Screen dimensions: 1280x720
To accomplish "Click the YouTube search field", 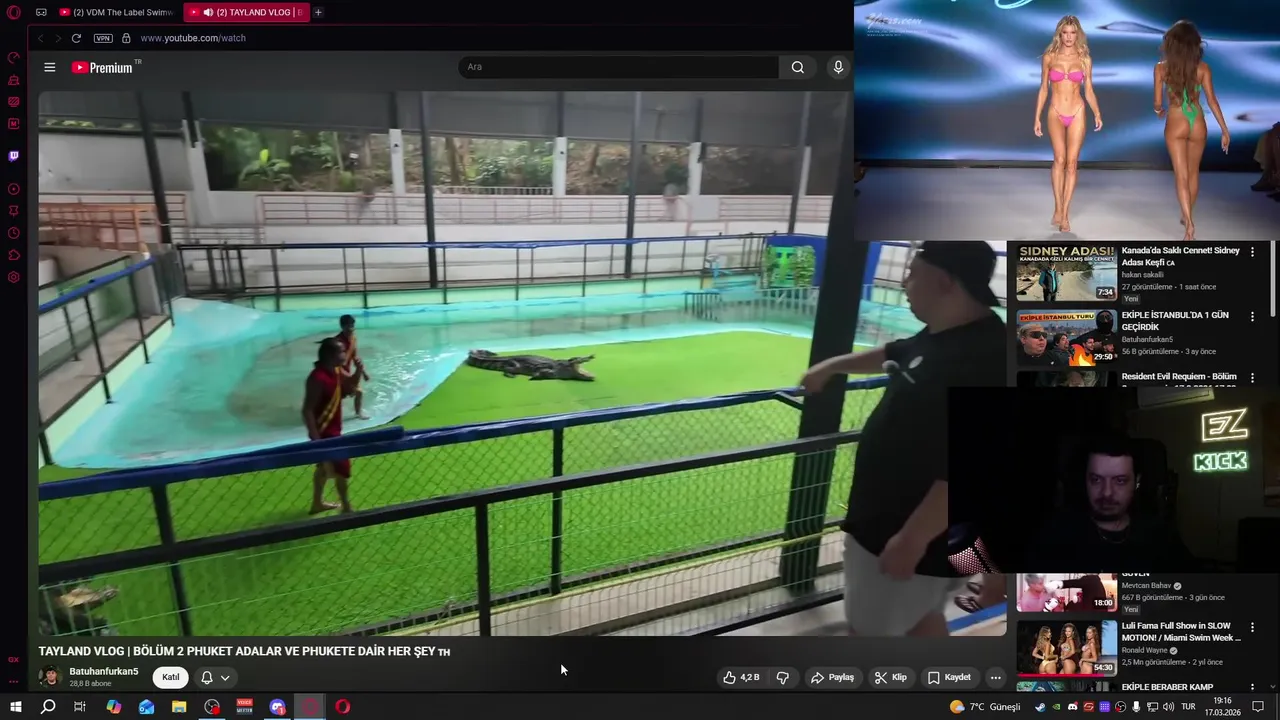I will tap(618, 67).
